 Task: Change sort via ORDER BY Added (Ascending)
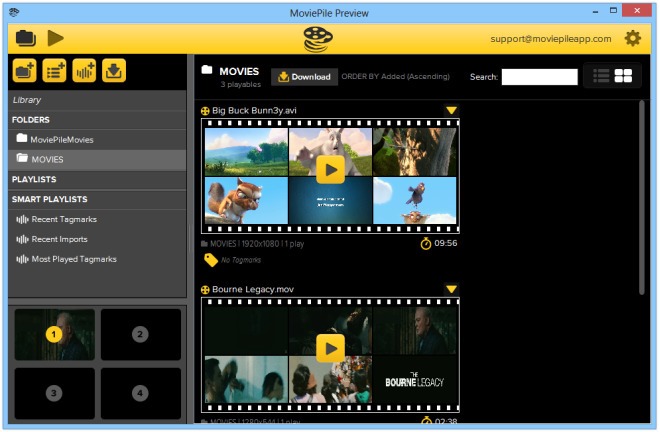[395, 77]
